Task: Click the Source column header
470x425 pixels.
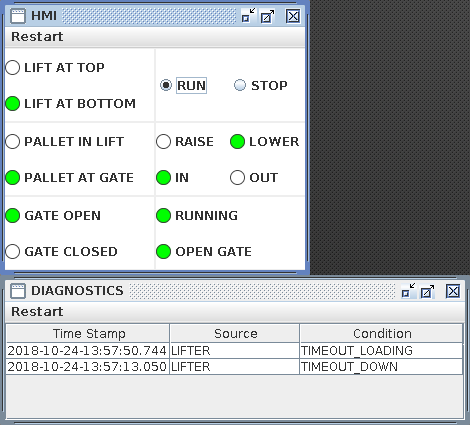Action: 235,333
